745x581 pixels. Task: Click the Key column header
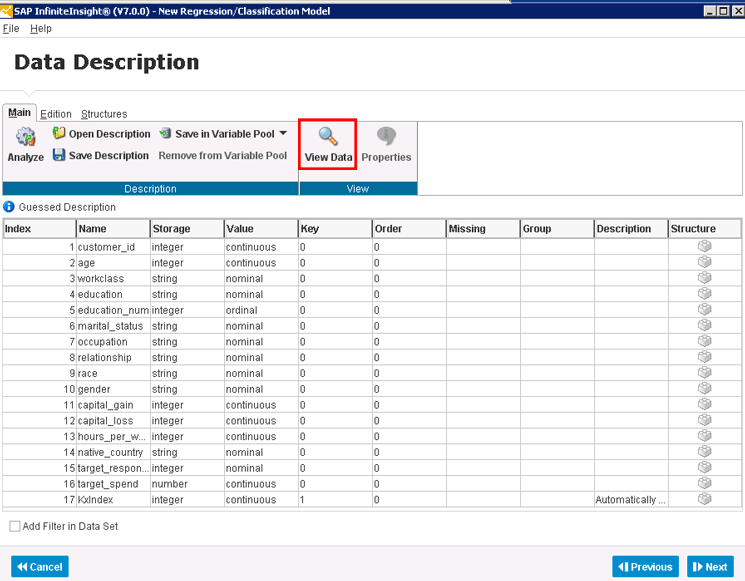[x=335, y=229]
